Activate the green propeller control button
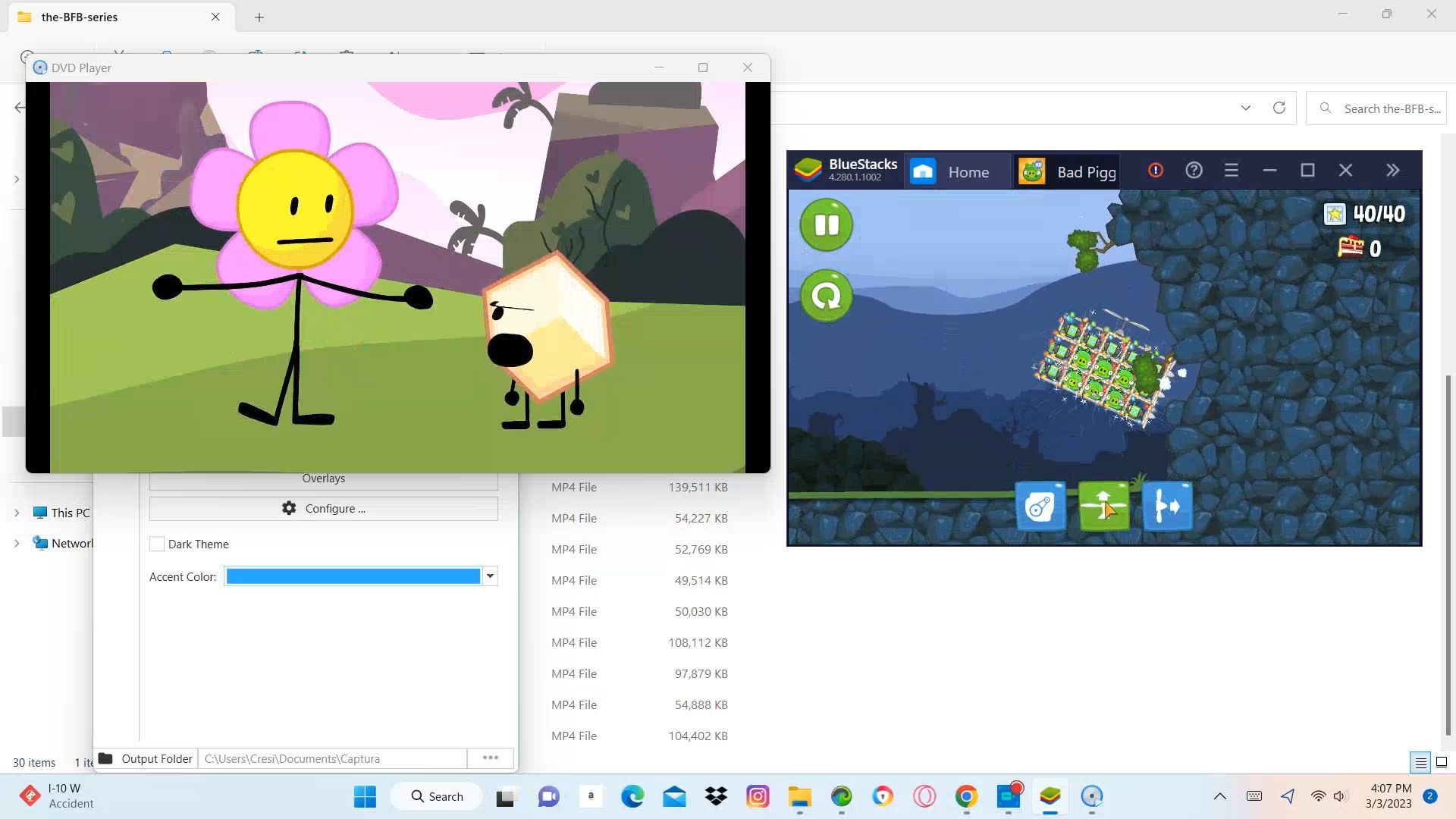 (x=1103, y=506)
